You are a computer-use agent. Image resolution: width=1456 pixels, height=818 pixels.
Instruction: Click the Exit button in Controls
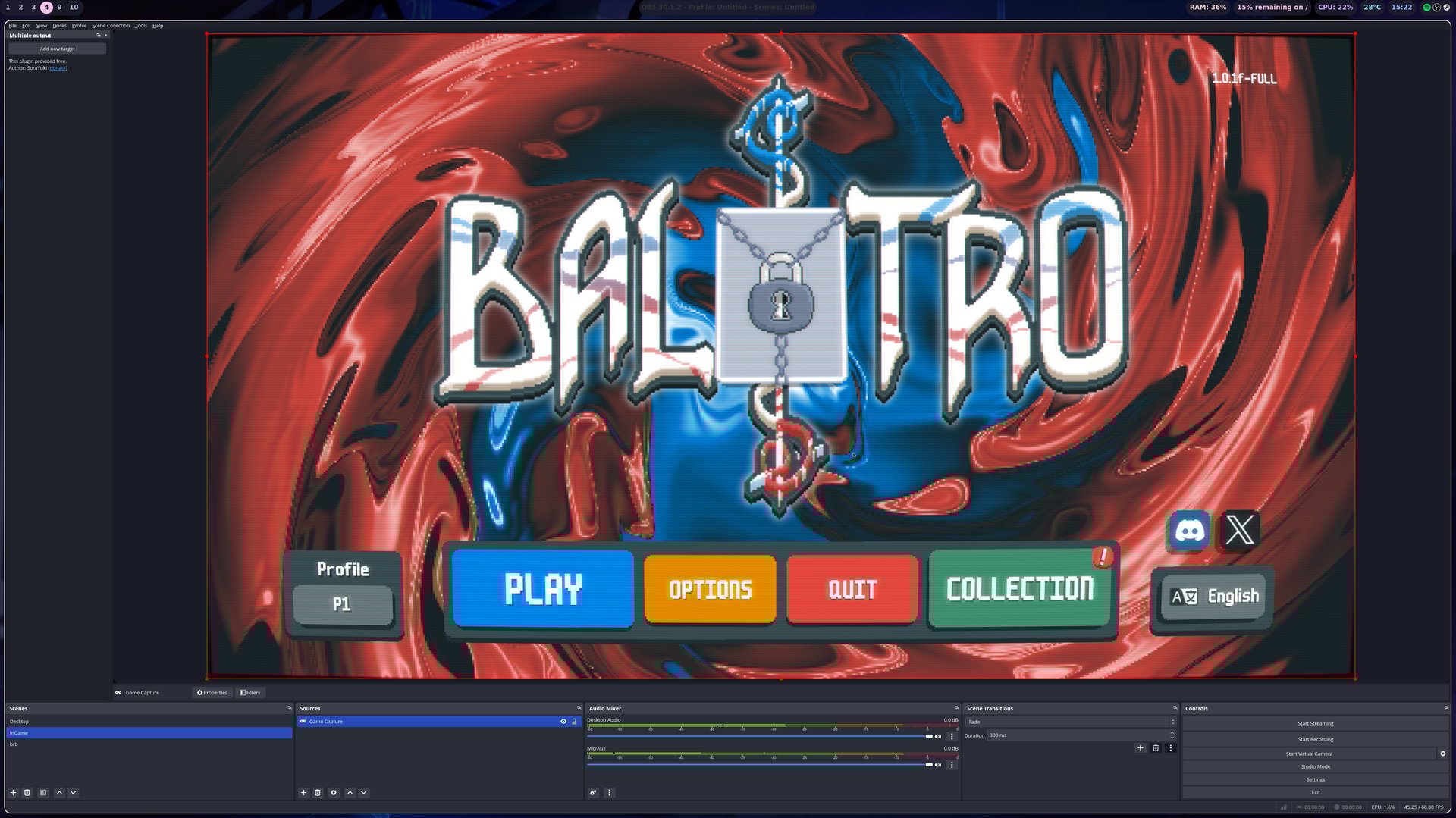1315,792
